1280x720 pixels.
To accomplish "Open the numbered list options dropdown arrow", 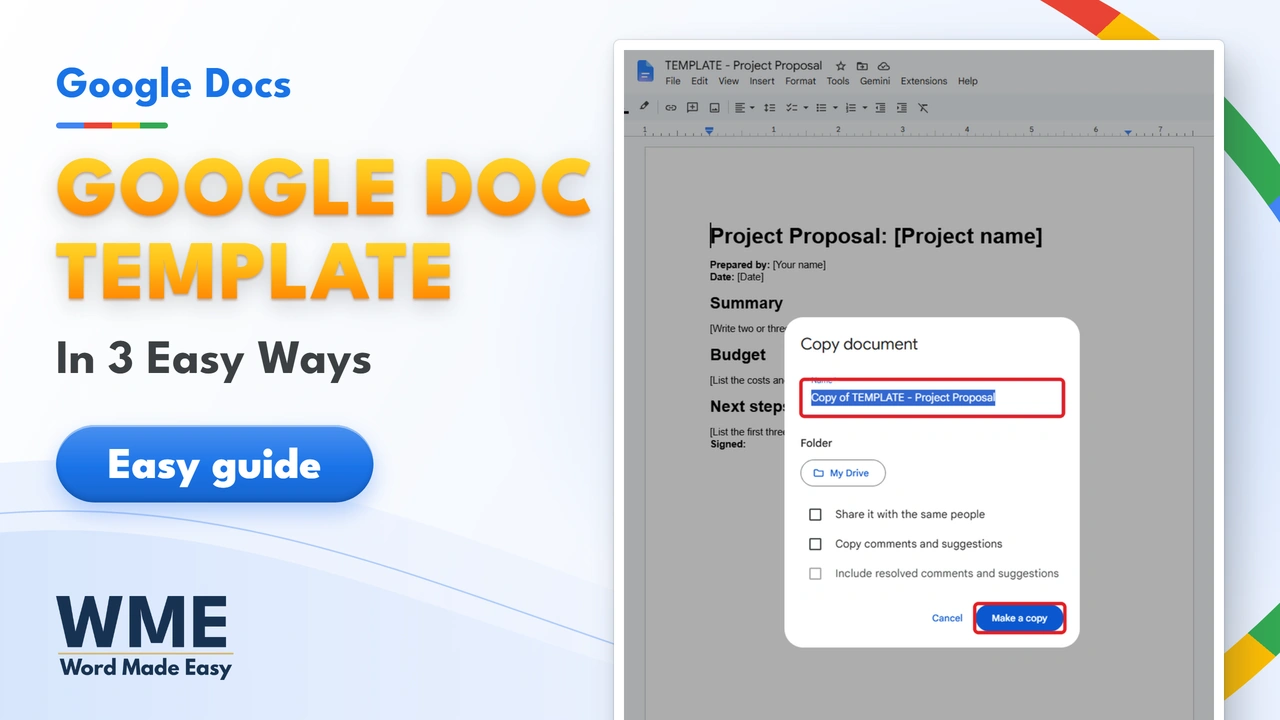I will pyautogui.click(x=864, y=108).
